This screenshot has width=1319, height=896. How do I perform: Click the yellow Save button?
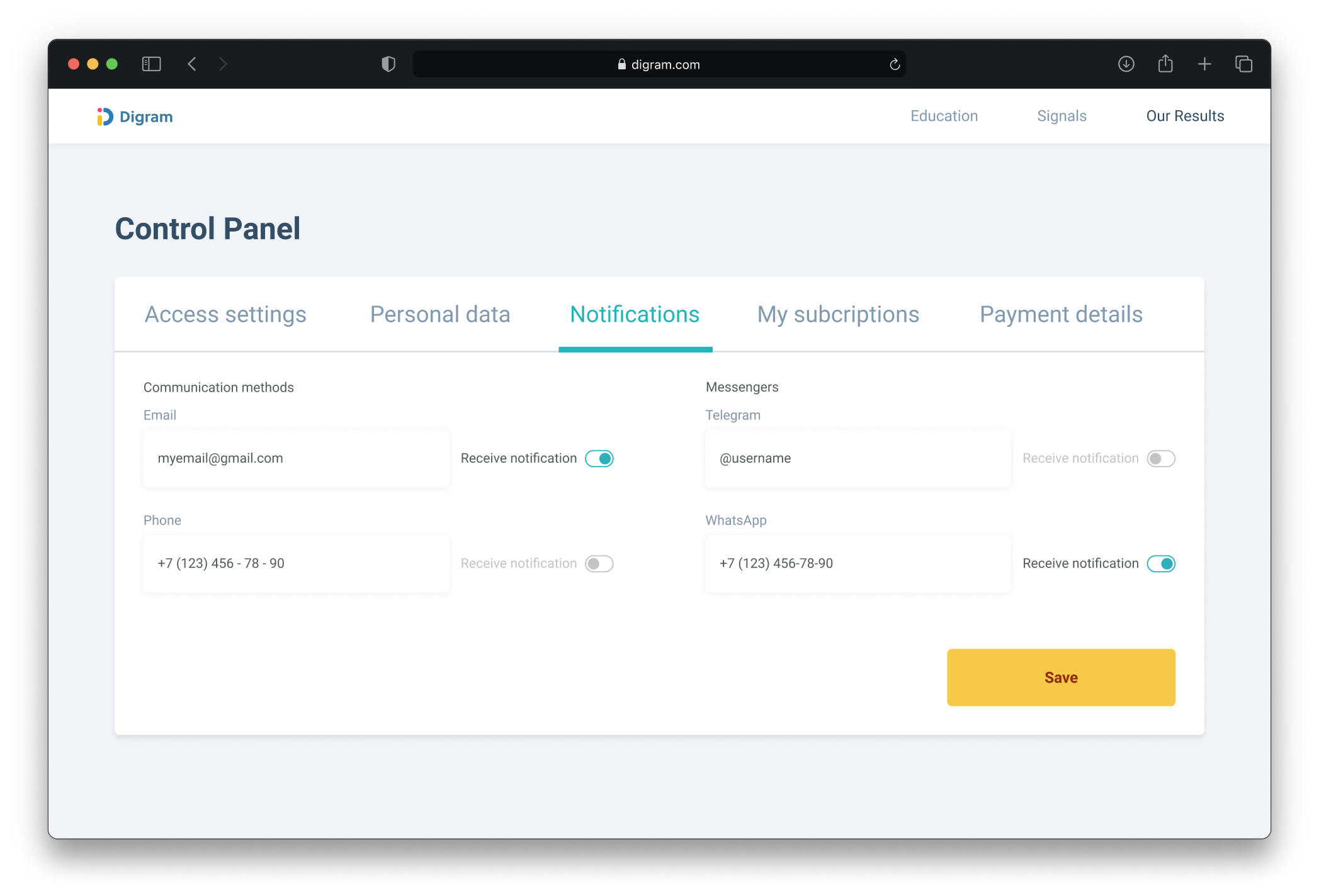pyautogui.click(x=1061, y=678)
